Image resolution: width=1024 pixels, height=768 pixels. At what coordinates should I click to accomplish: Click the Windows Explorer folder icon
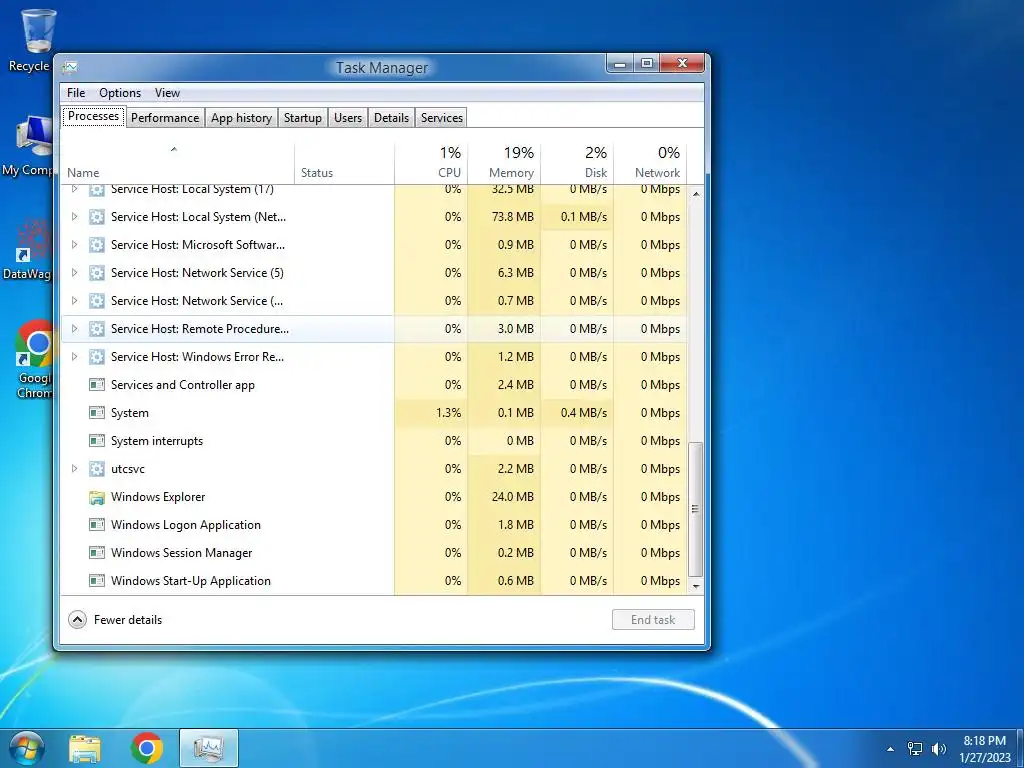(x=97, y=497)
